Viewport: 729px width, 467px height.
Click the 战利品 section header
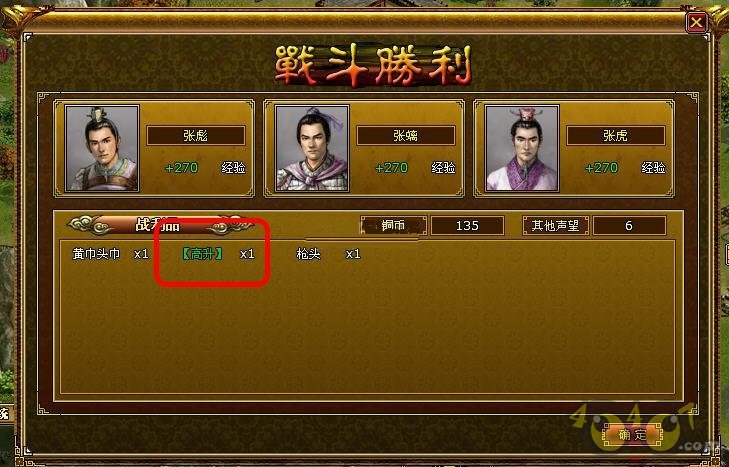pyautogui.click(x=160, y=225)
